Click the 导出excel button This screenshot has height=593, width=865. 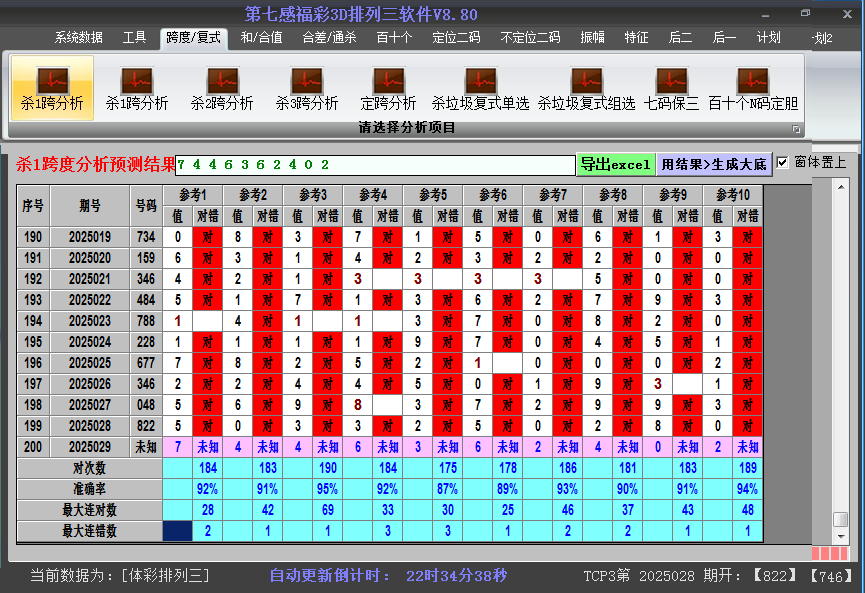coord(616,164)
